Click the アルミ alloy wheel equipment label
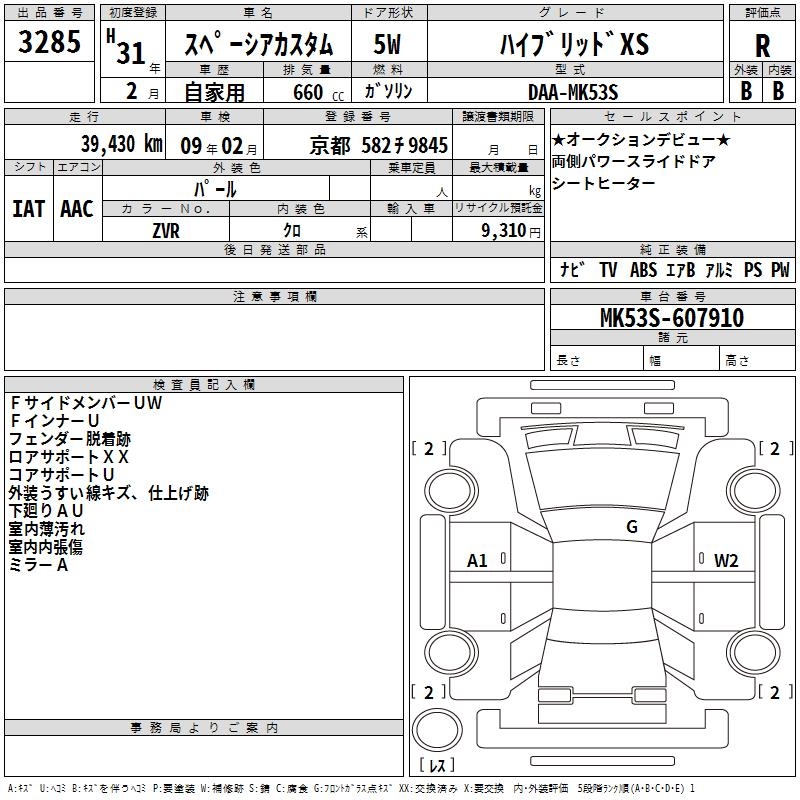 718,269
